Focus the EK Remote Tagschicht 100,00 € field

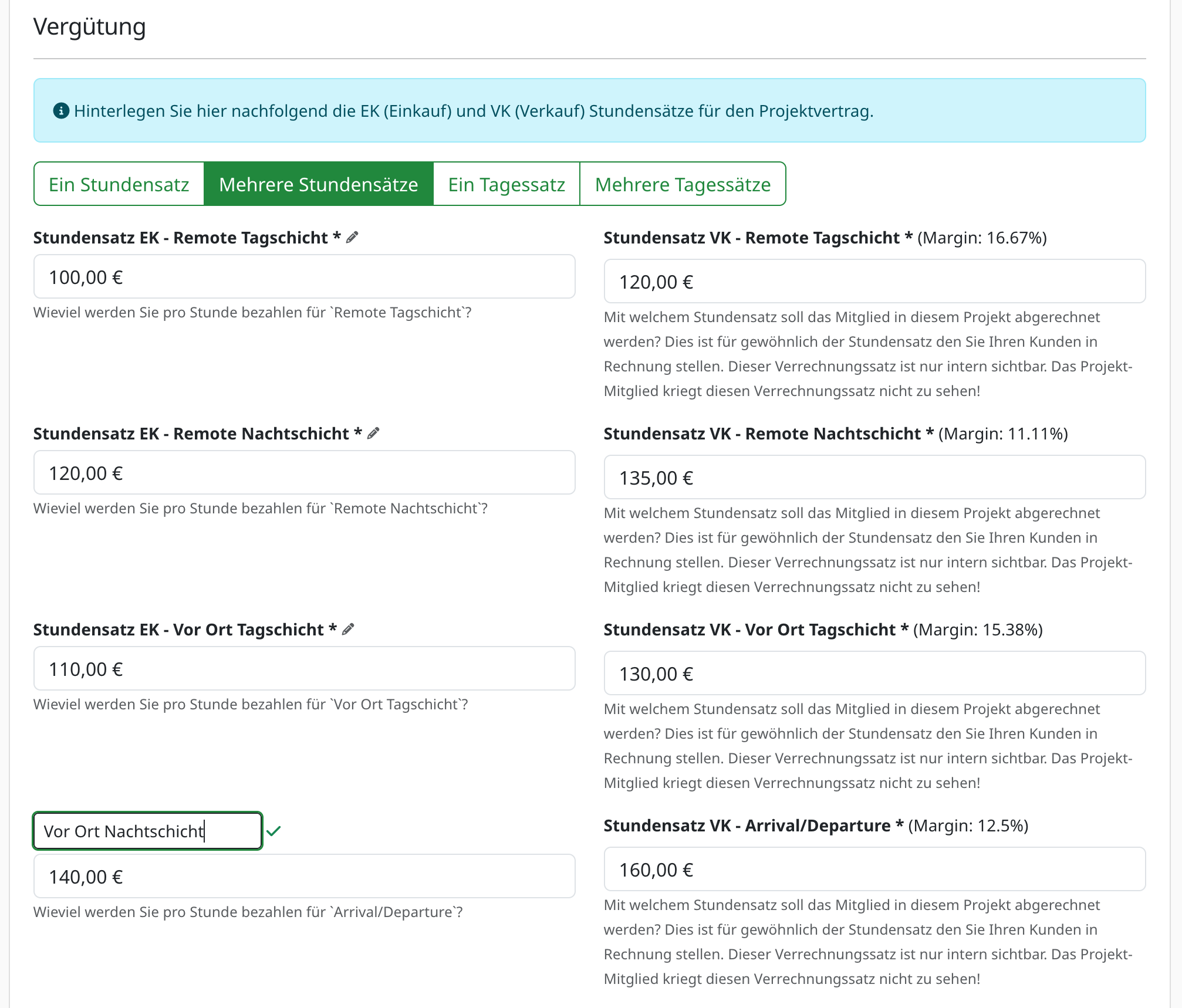[304, 277]
